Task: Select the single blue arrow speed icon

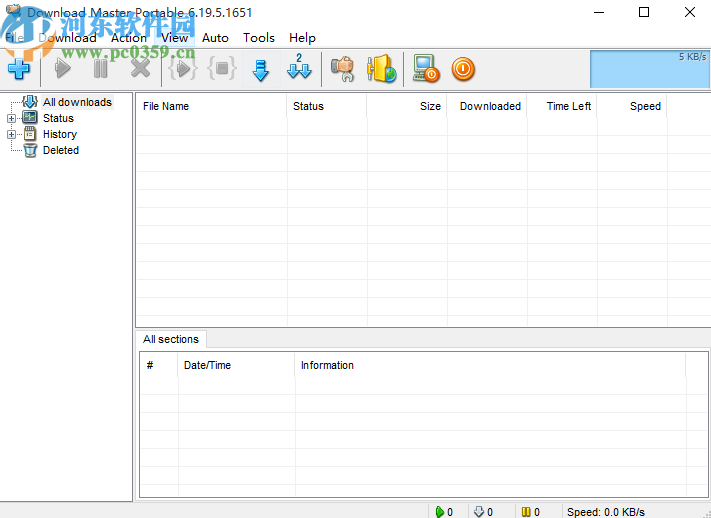Action: [x=261, y=70]
